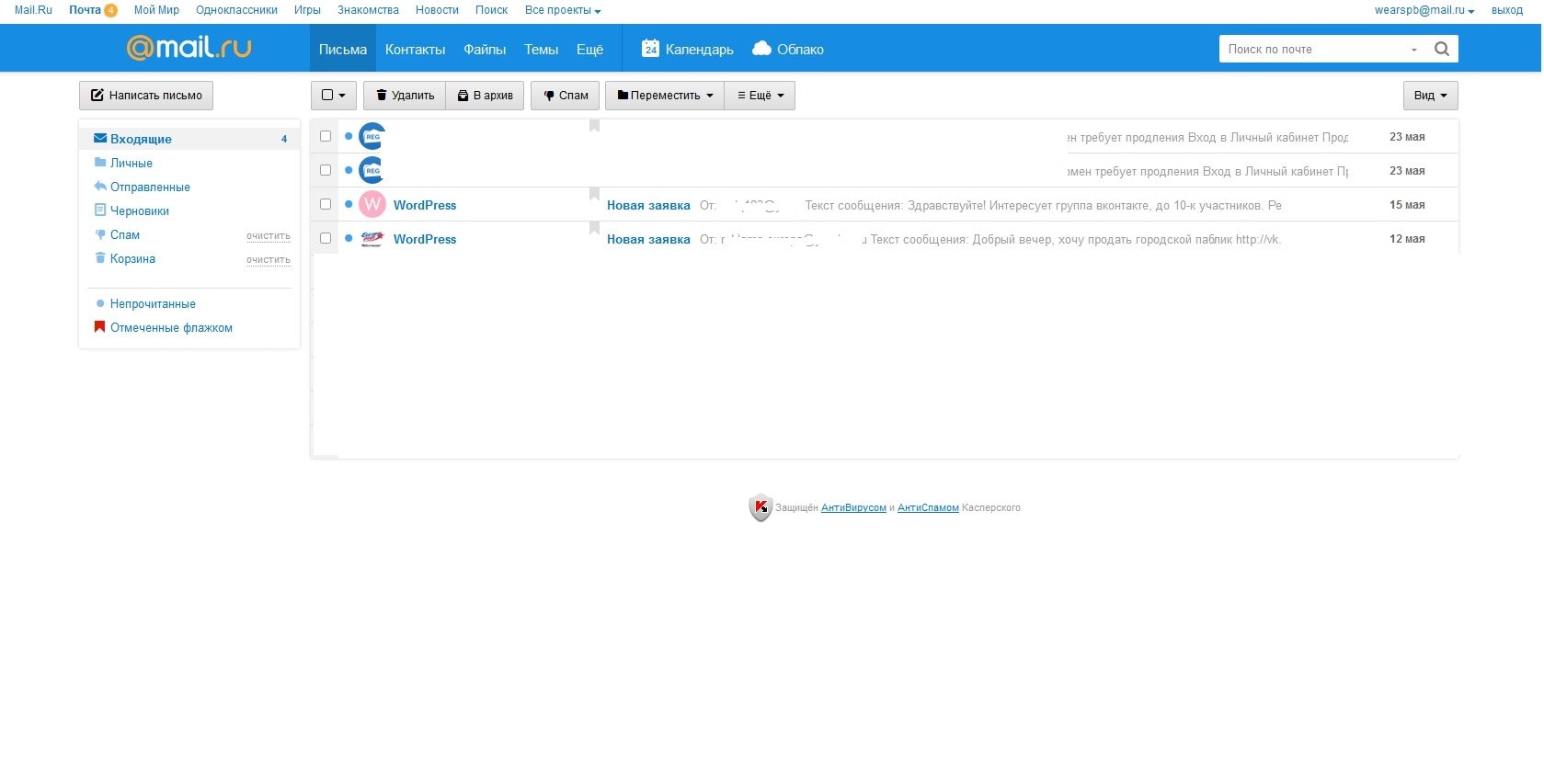Switch to the Контакты tab
The image size is (1544, 784).
click(415, 50)
